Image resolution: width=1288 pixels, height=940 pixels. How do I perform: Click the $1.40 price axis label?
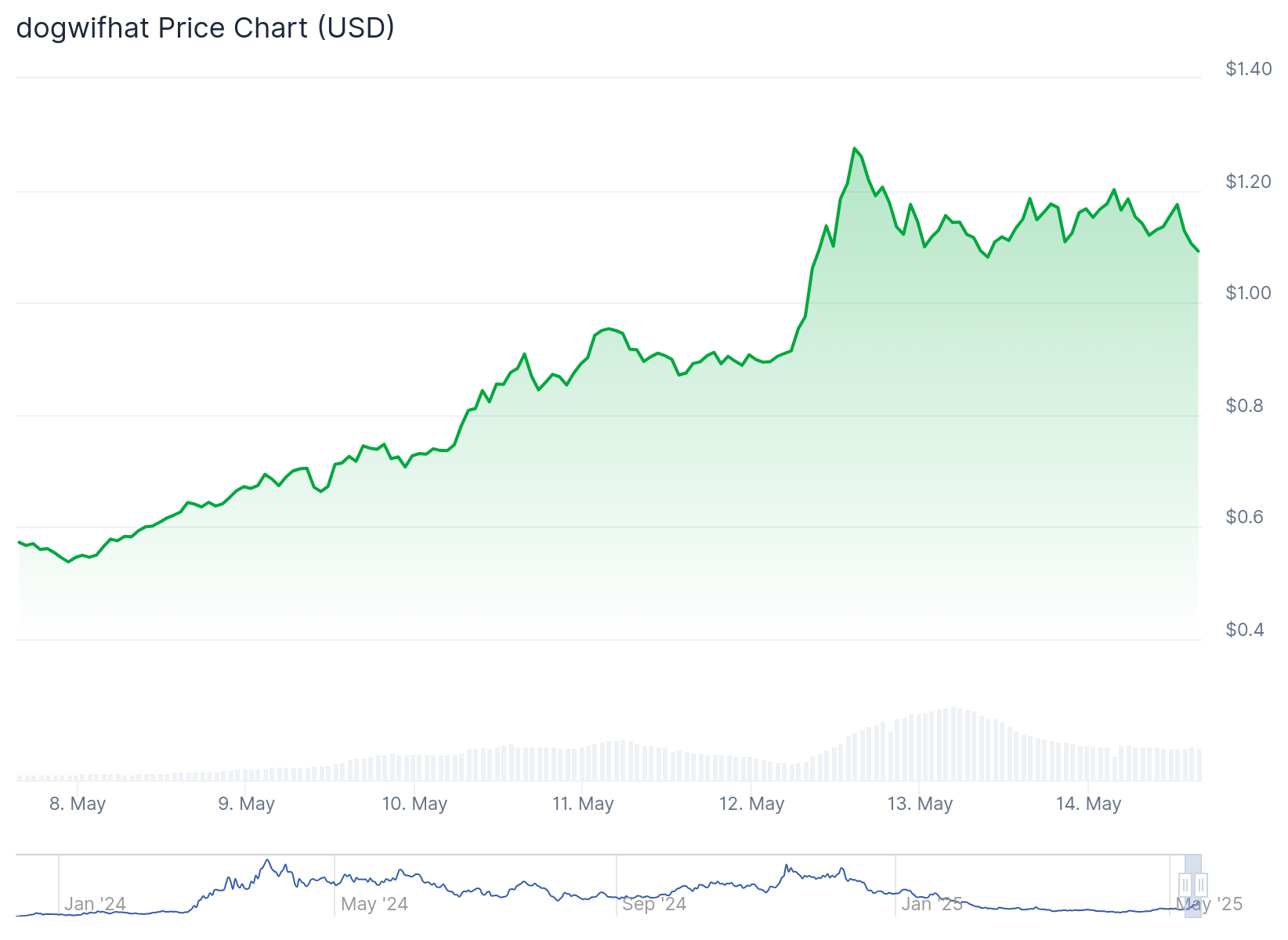[1249, 69]
